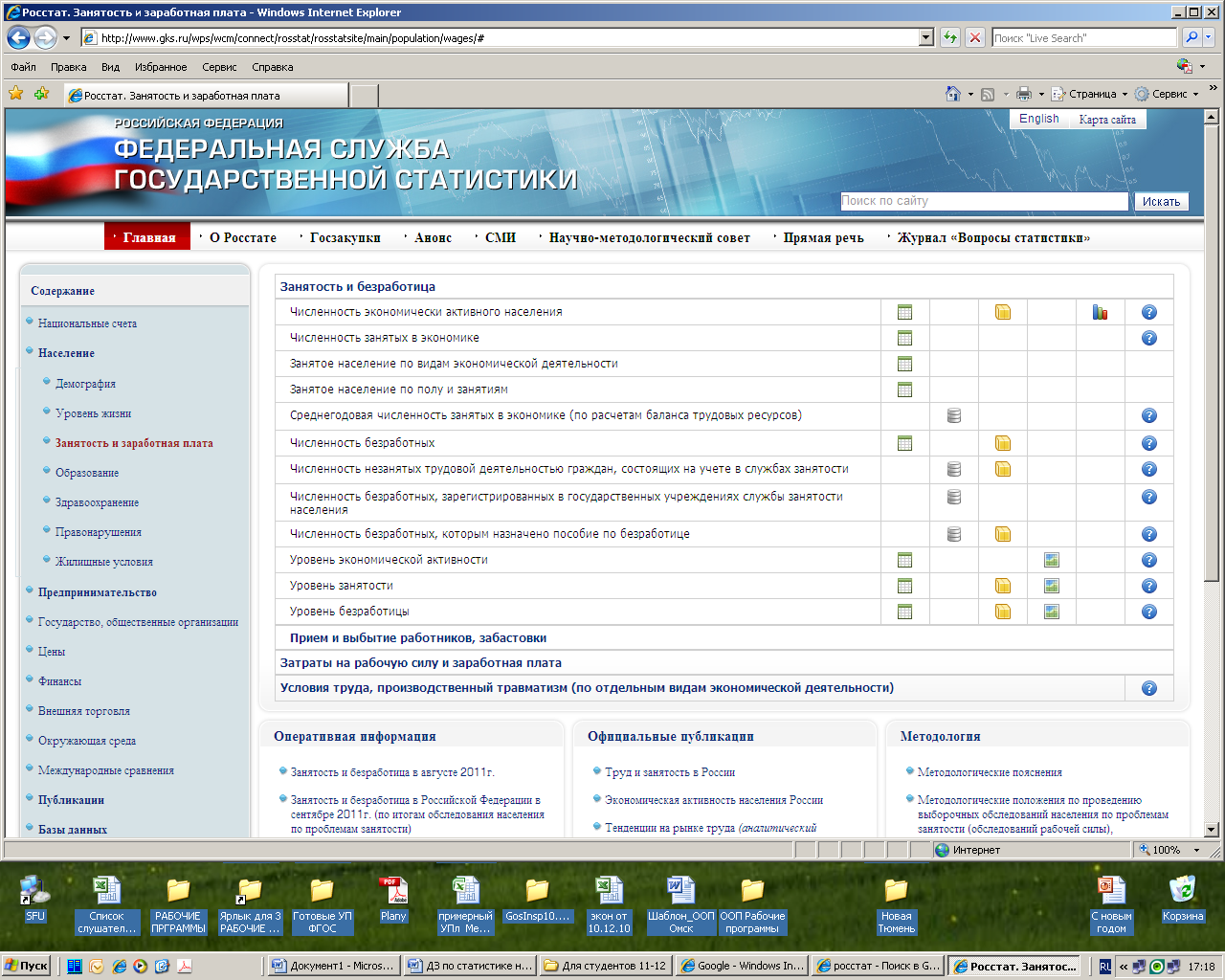Open the Избранное menu
The width and height of the screenshot is (1225, 980).
161,67
